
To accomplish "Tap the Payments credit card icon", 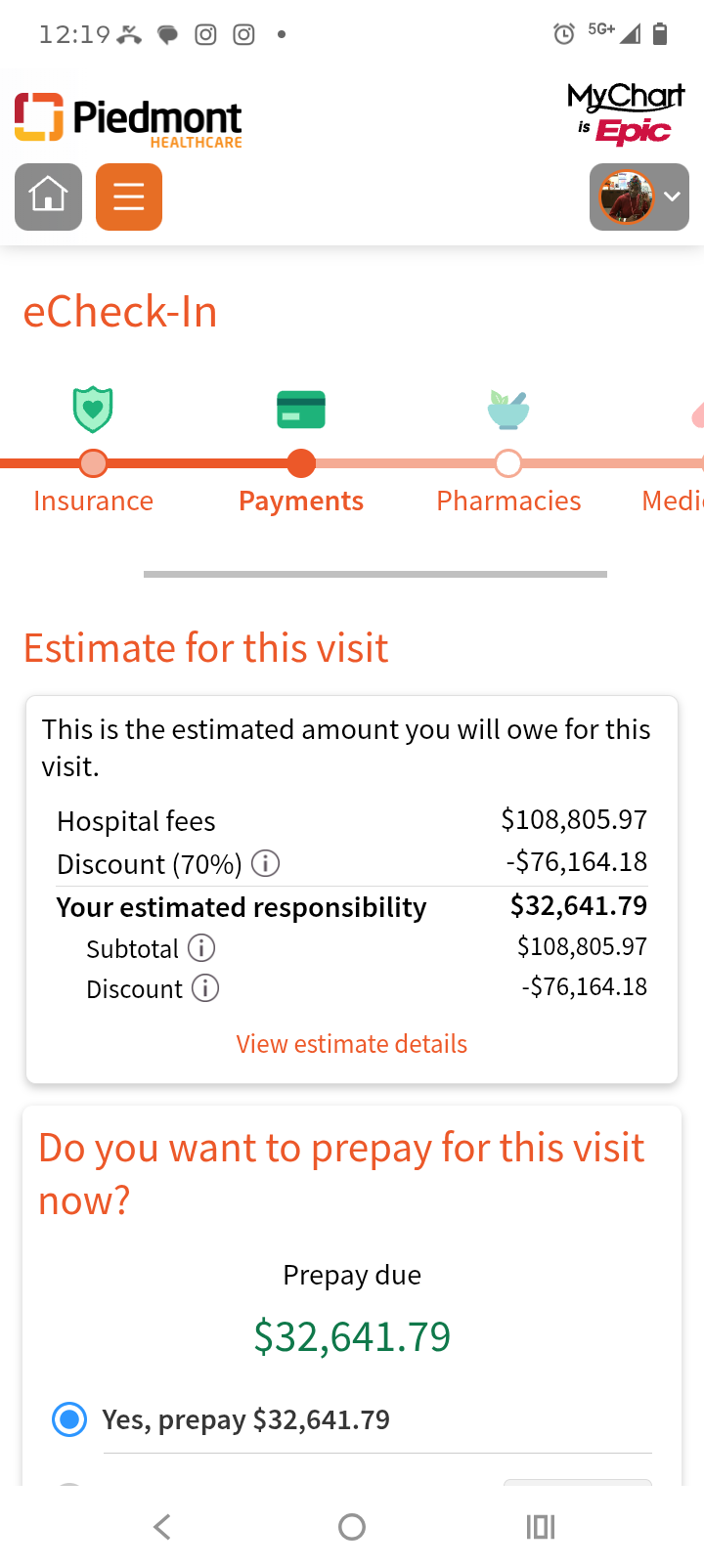I will click(301, 410).
